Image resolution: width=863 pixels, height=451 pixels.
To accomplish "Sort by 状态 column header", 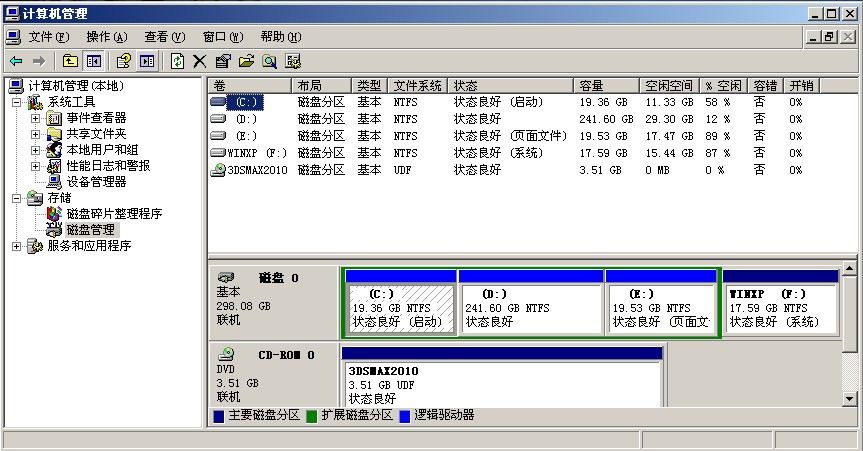I will tap(510, 86).
